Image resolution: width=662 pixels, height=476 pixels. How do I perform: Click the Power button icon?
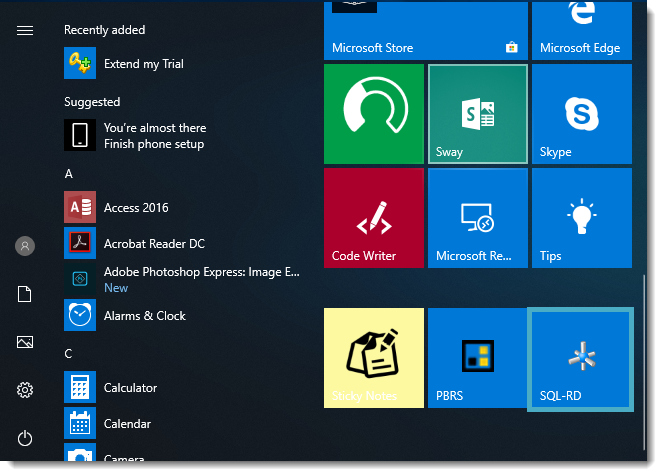(25, 438)
